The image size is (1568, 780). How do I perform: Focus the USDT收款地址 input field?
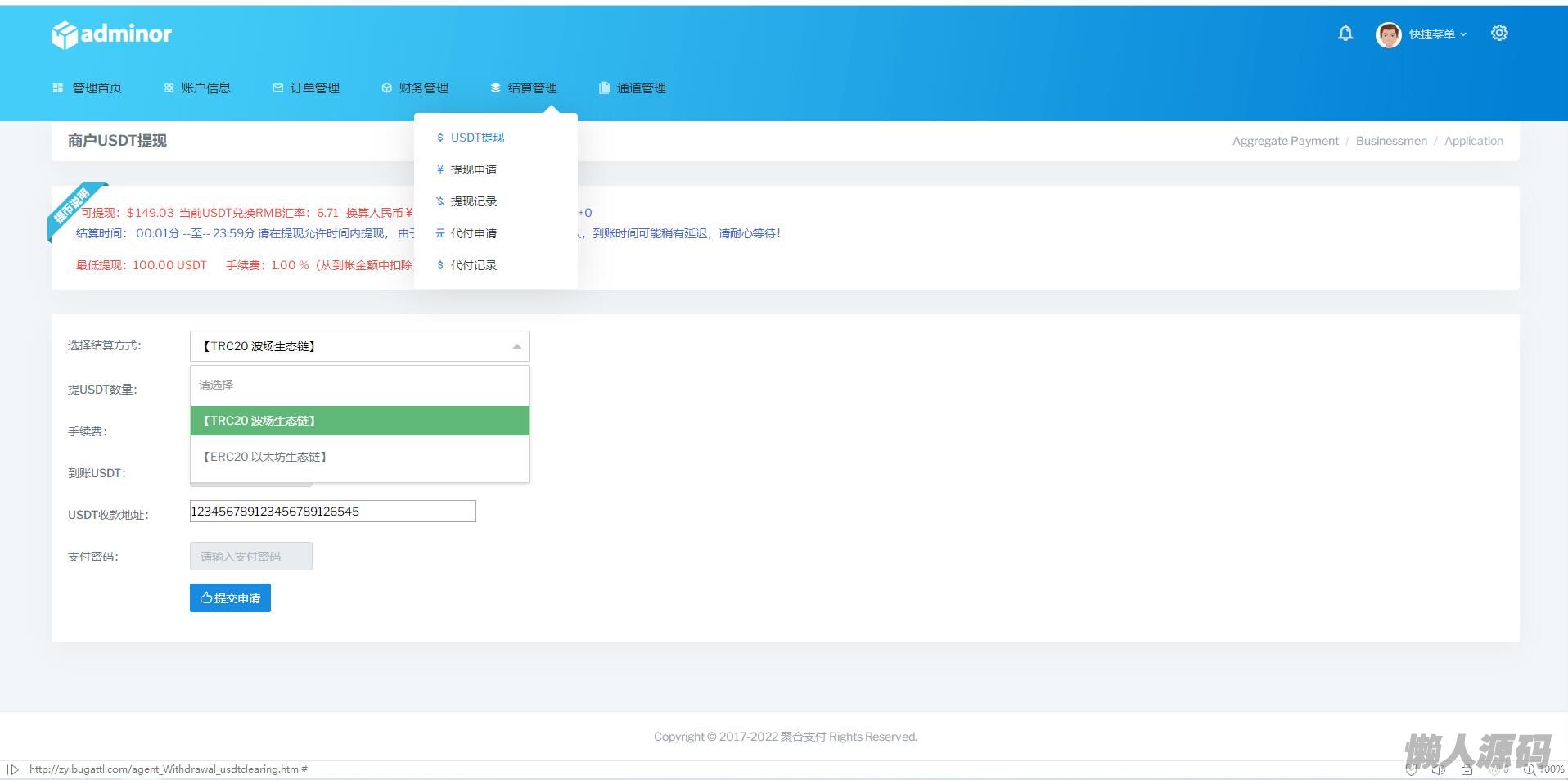(332, 512)
